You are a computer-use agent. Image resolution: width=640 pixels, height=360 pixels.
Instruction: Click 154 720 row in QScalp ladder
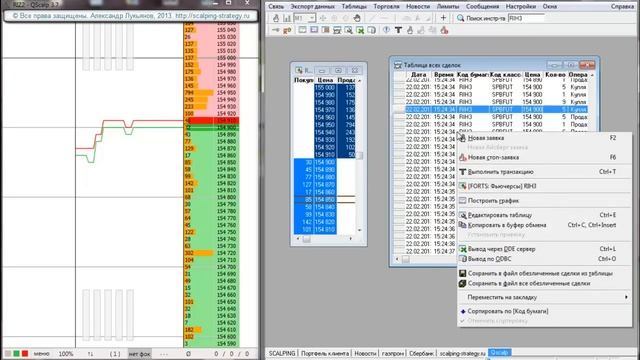pos(211,253)
